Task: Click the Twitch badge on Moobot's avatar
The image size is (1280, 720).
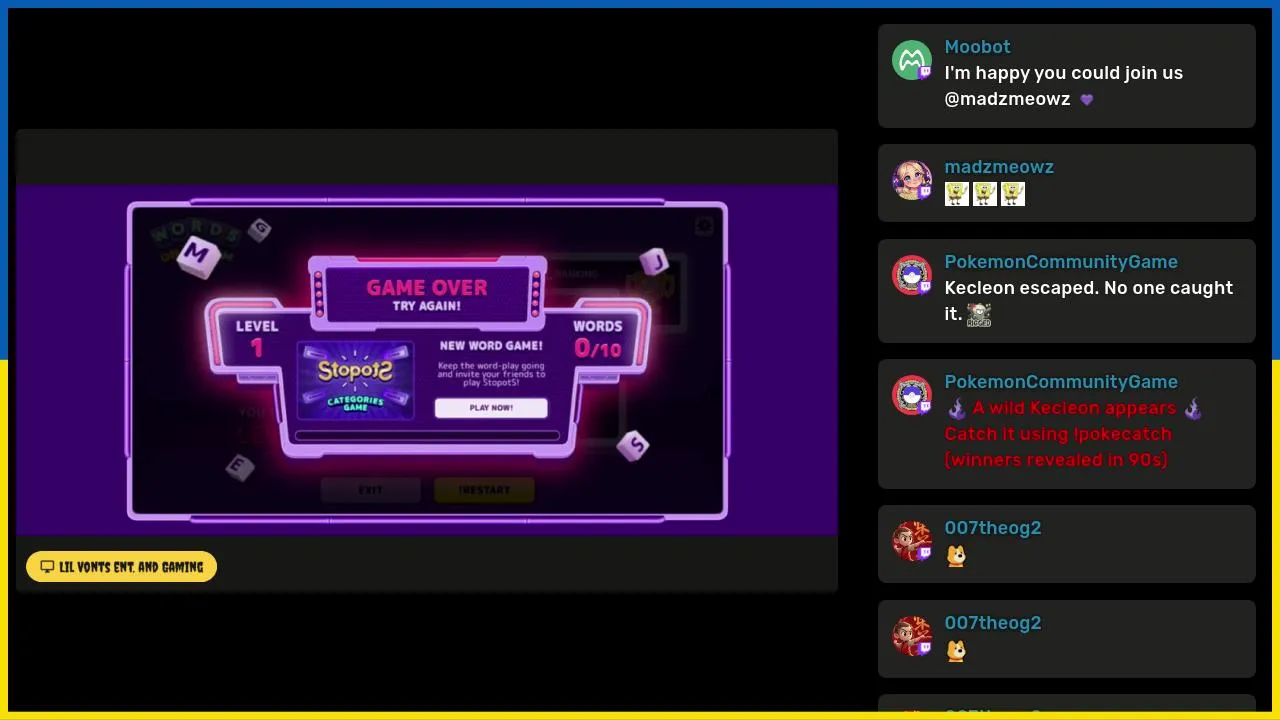Action: pyautogui.click(x=925, y=72)
